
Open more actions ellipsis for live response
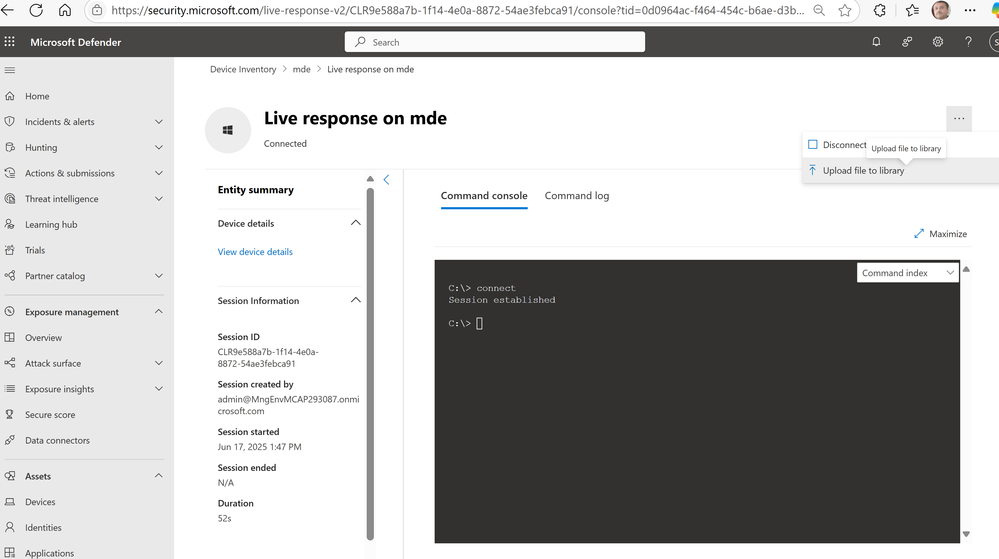pos(959,119)
